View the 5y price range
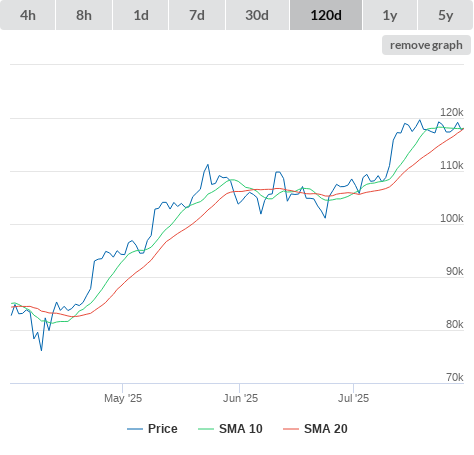Viewport: 474px width, 455px height. [445, 15]
